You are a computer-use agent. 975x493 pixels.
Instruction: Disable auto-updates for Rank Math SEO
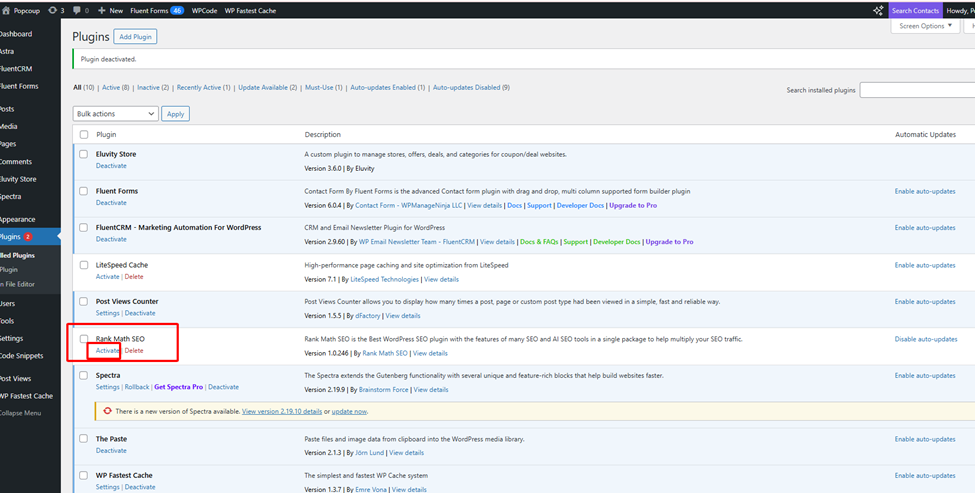point(926,339)
